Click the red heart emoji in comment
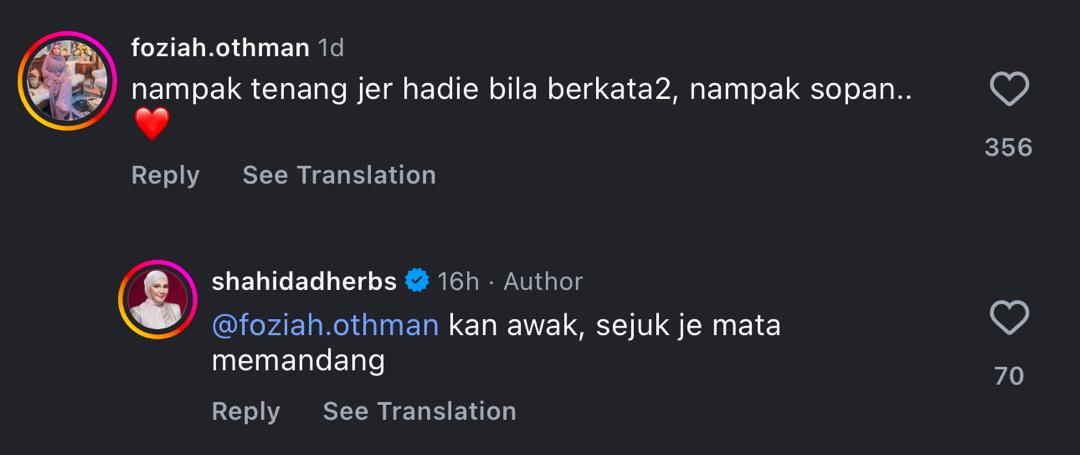 (152, 126)
